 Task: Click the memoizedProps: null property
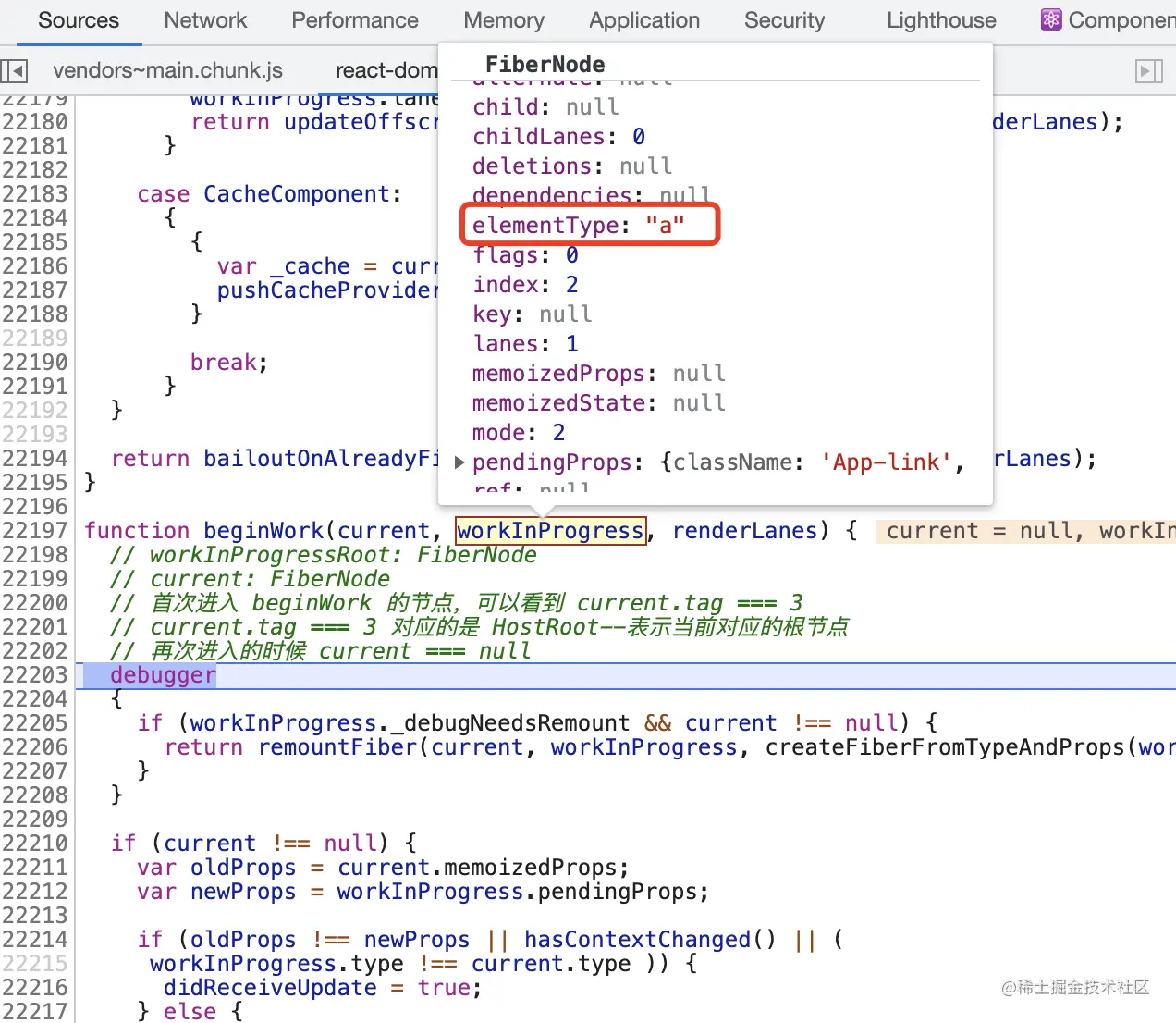point(598,374)
